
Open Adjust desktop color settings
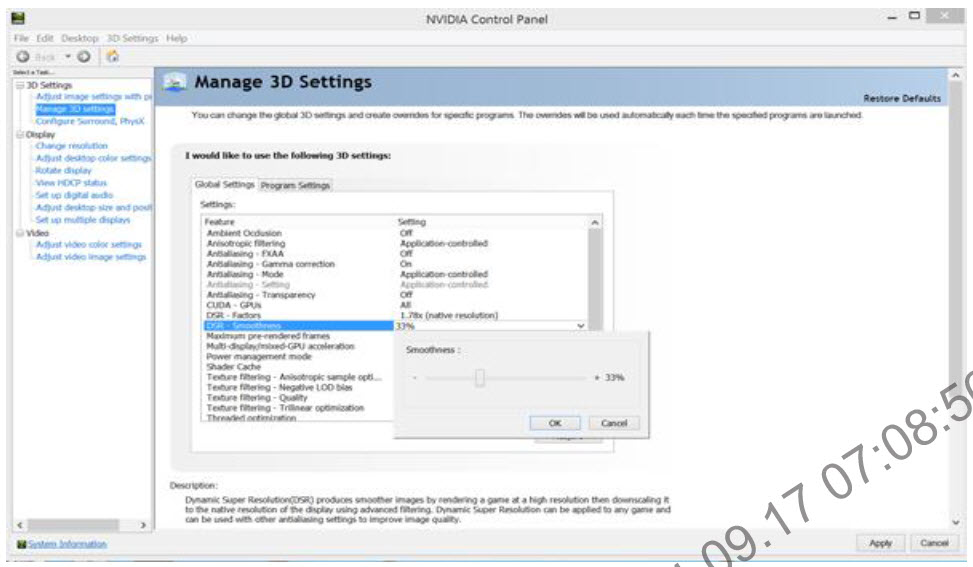[94, 158]
